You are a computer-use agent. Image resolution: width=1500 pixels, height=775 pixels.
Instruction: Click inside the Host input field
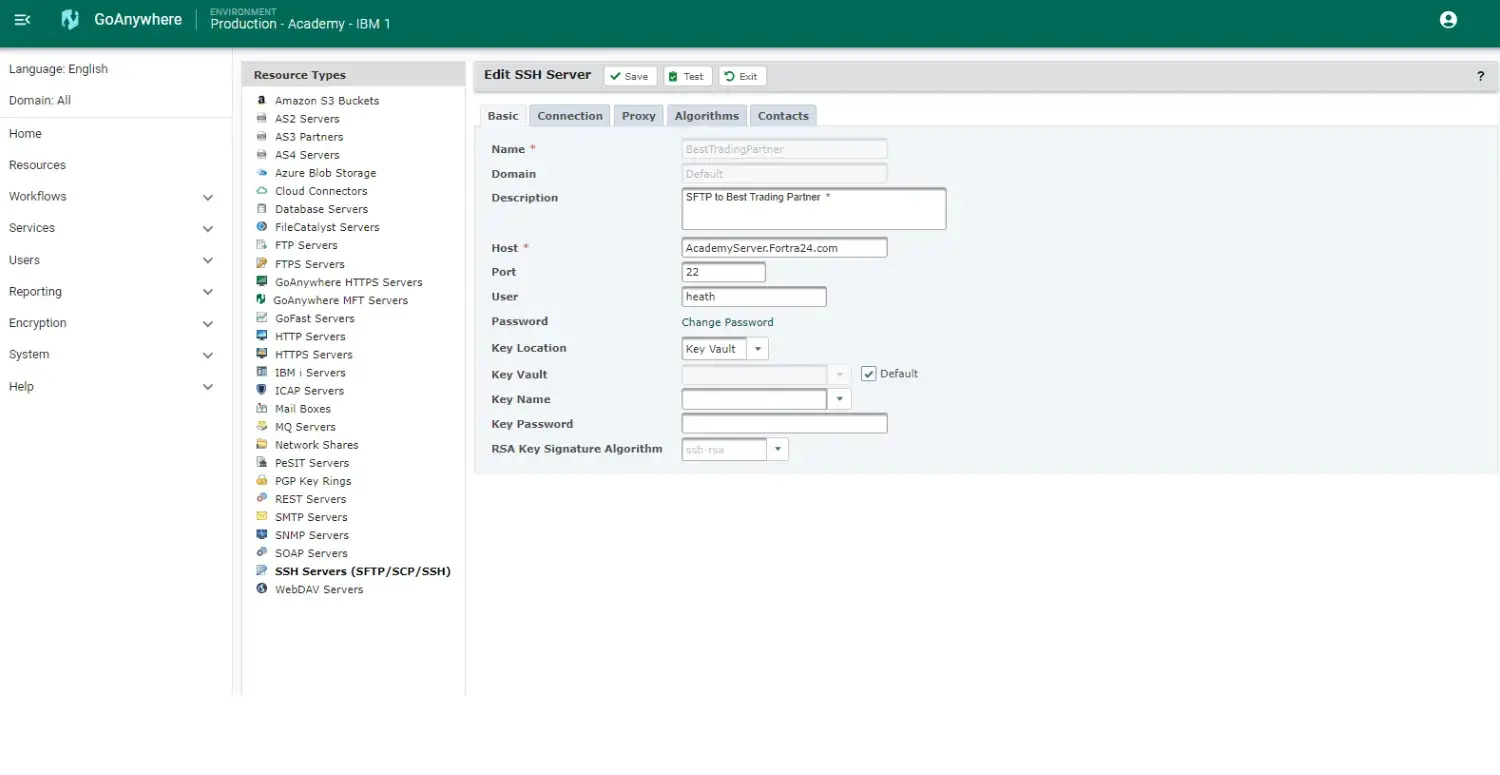[x=784, y=247]
